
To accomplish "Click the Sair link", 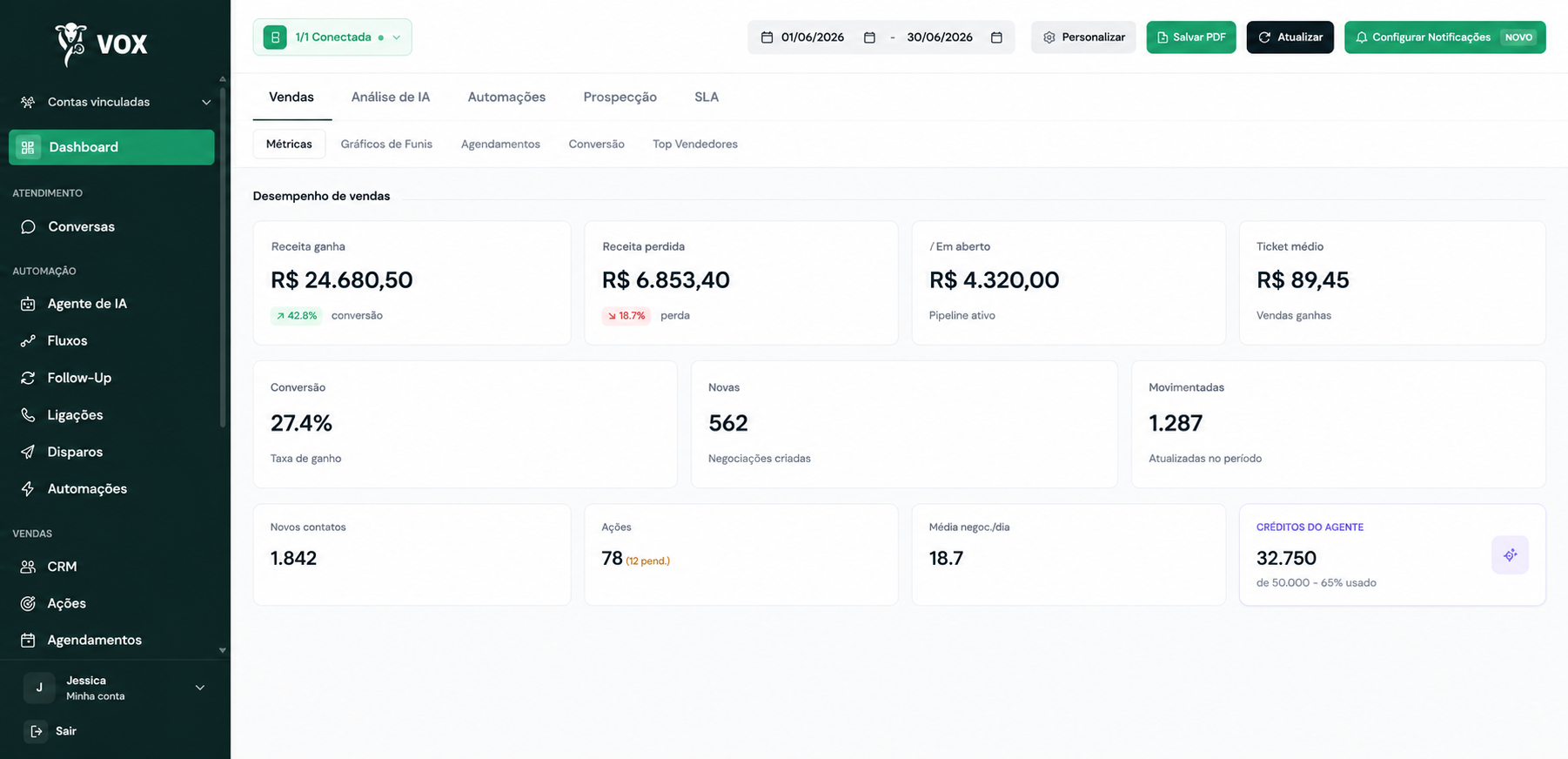I will click(x=66, y=731).
